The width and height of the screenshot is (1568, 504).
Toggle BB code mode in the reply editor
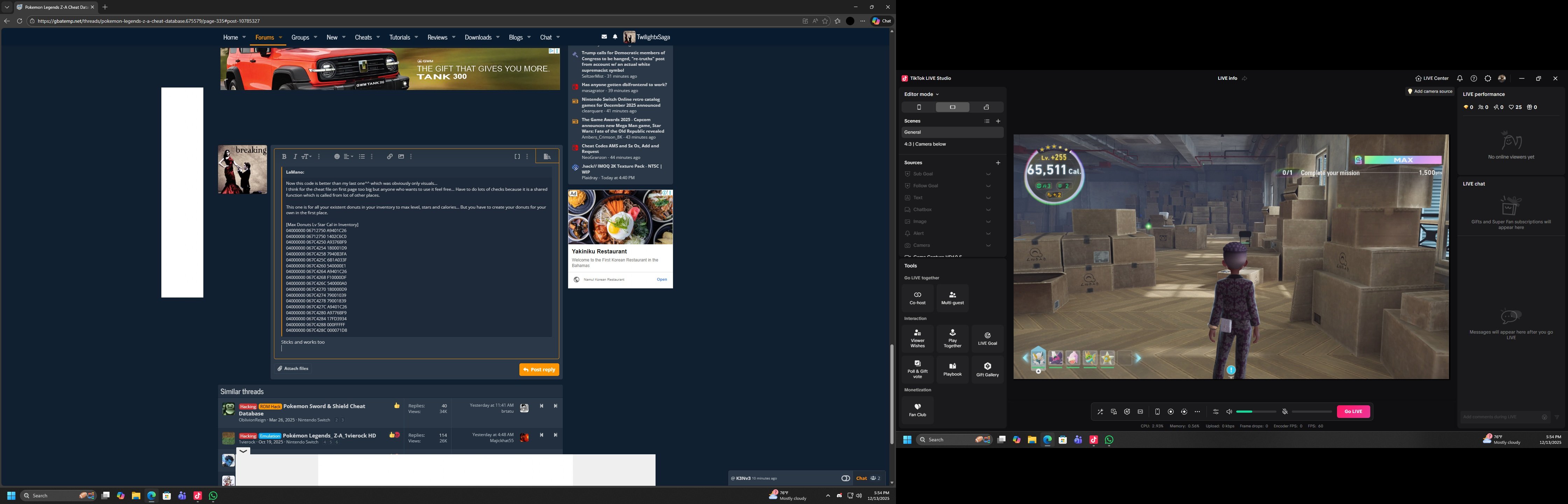coord(517,156)
